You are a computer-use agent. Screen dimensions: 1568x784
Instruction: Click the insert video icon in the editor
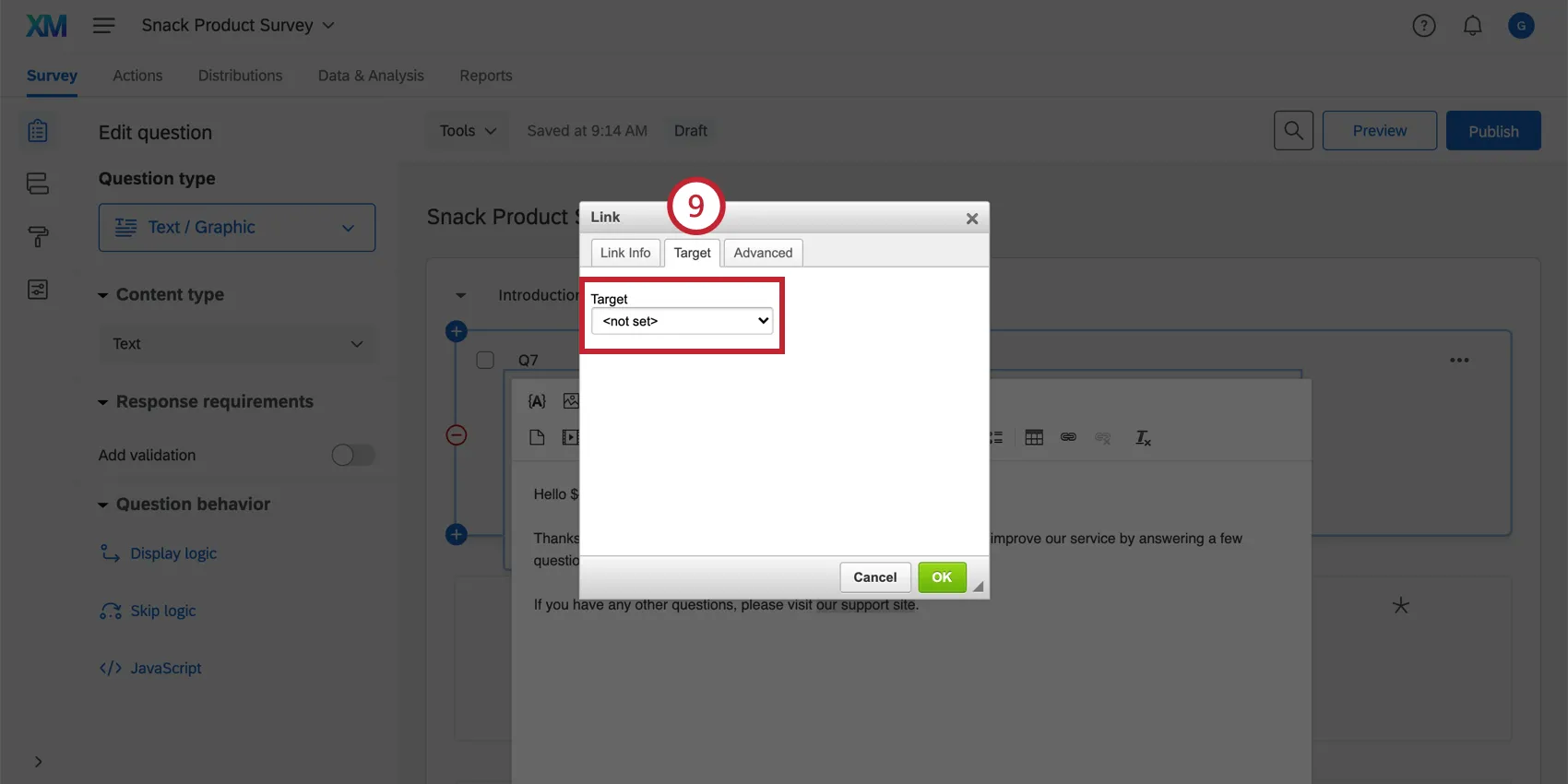coord(571,437)
